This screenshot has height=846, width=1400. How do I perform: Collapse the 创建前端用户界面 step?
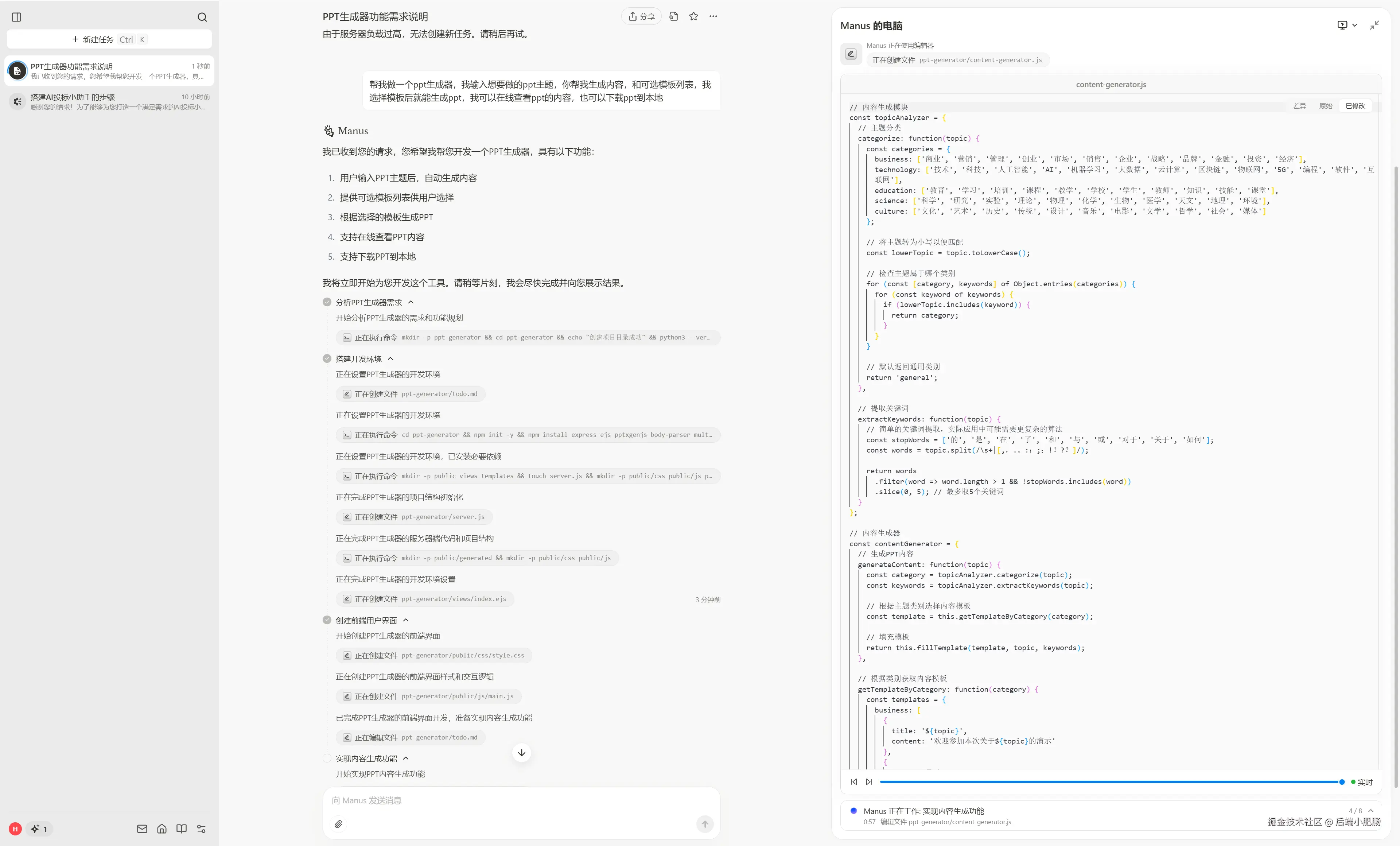coord(406,620)
